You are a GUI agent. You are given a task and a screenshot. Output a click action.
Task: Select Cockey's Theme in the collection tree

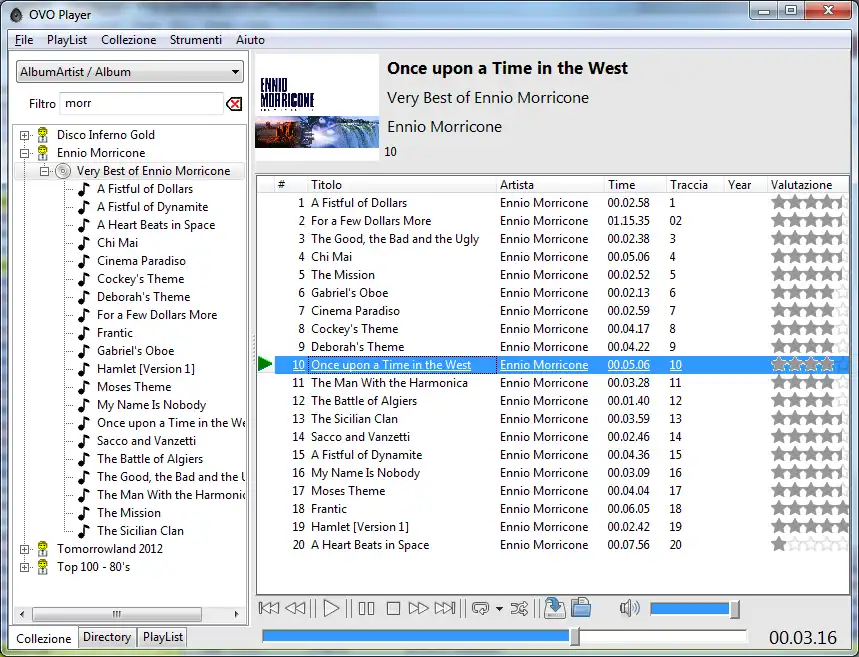tap(140, 279)
